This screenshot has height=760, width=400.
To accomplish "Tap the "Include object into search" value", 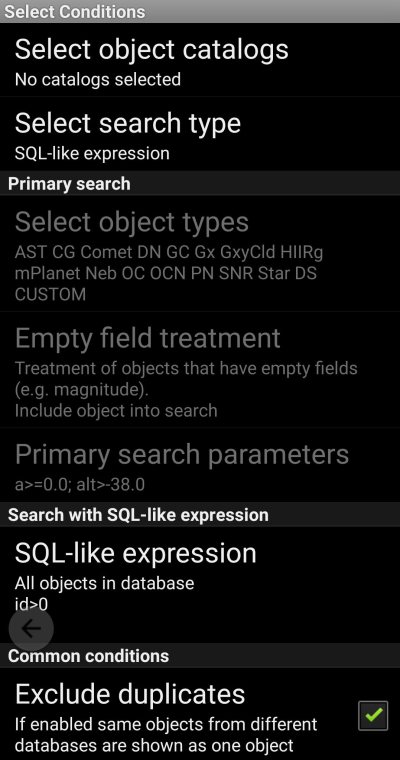I will [x=116, y=411].
